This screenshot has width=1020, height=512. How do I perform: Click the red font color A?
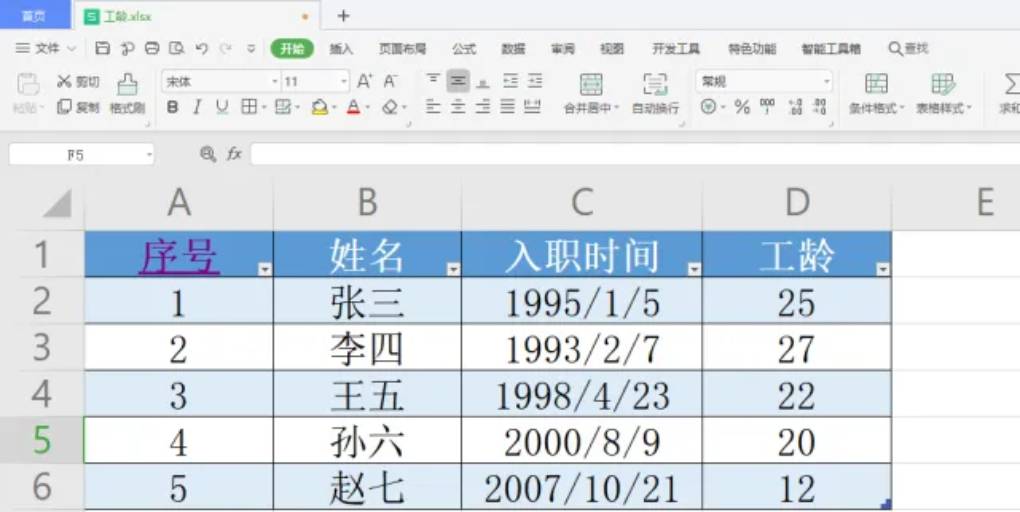(x=353, y=107)
